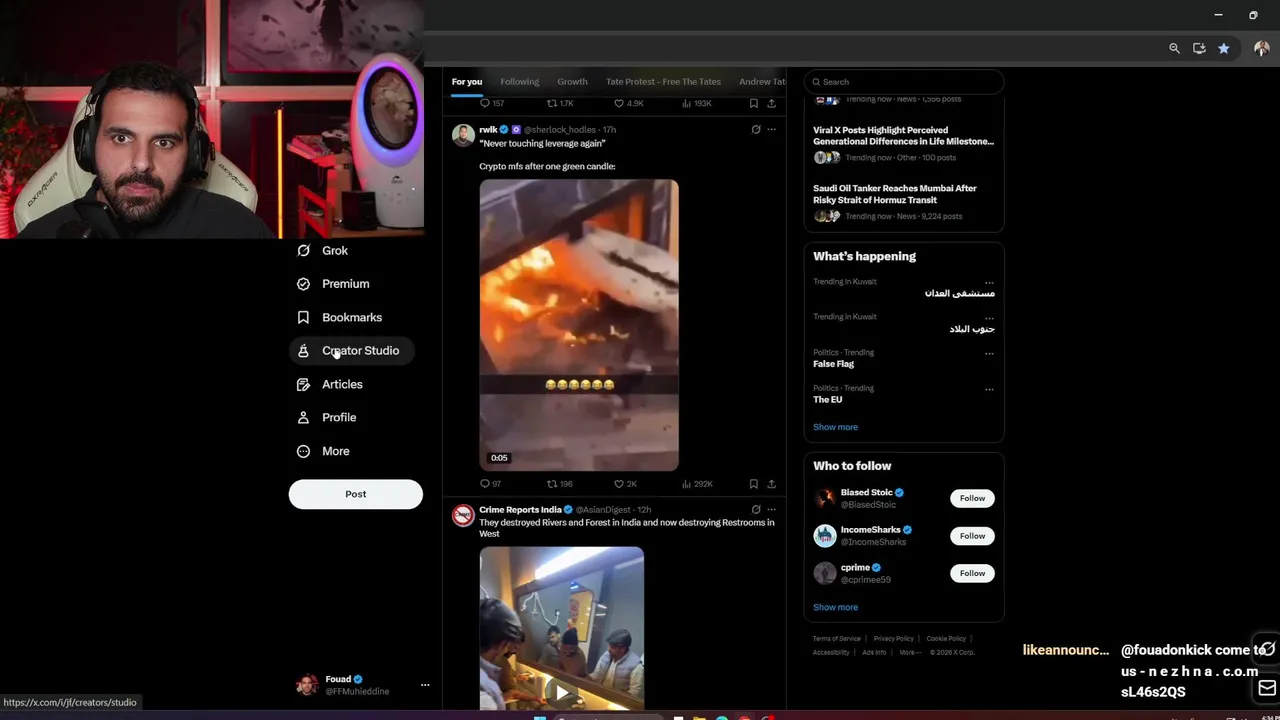
Task: Open the browser zoom magnifier icon
Action: tap(1174, 48)
